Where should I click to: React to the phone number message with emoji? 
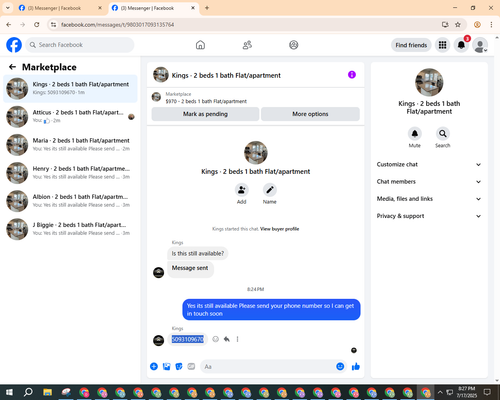[x=216, y=339]
